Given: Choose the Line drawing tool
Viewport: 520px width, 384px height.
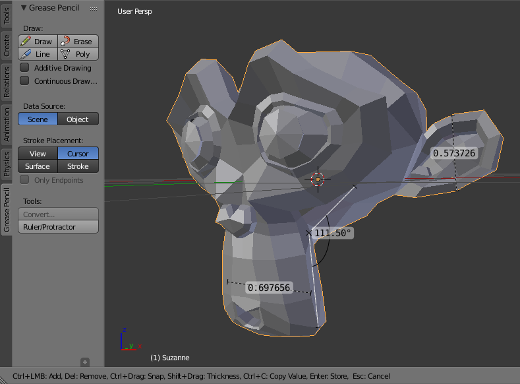Looking at the screenshot, I should 38,54.
